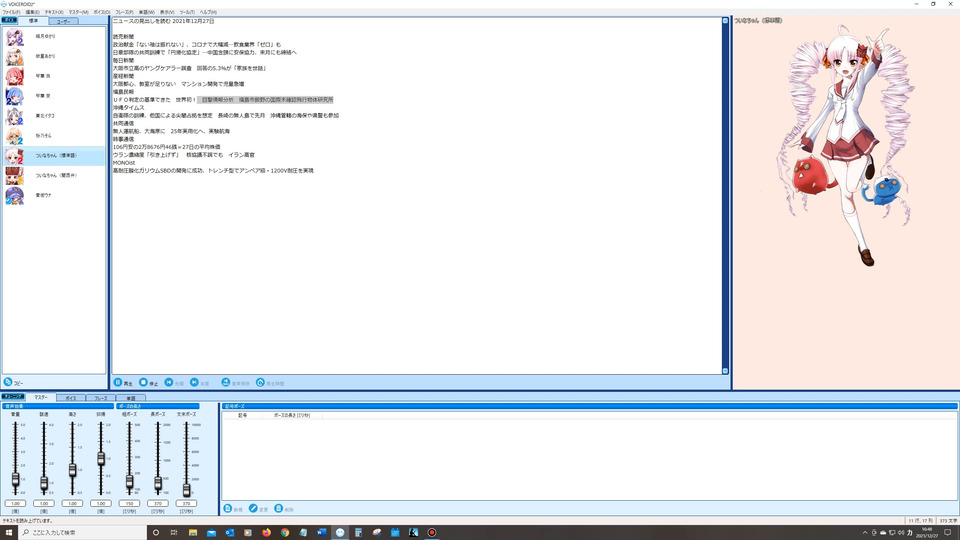Click the 話速 speed slider handle
Image resolution: width=960 pixels, height=540 pixels.
[x=44, y=482]
